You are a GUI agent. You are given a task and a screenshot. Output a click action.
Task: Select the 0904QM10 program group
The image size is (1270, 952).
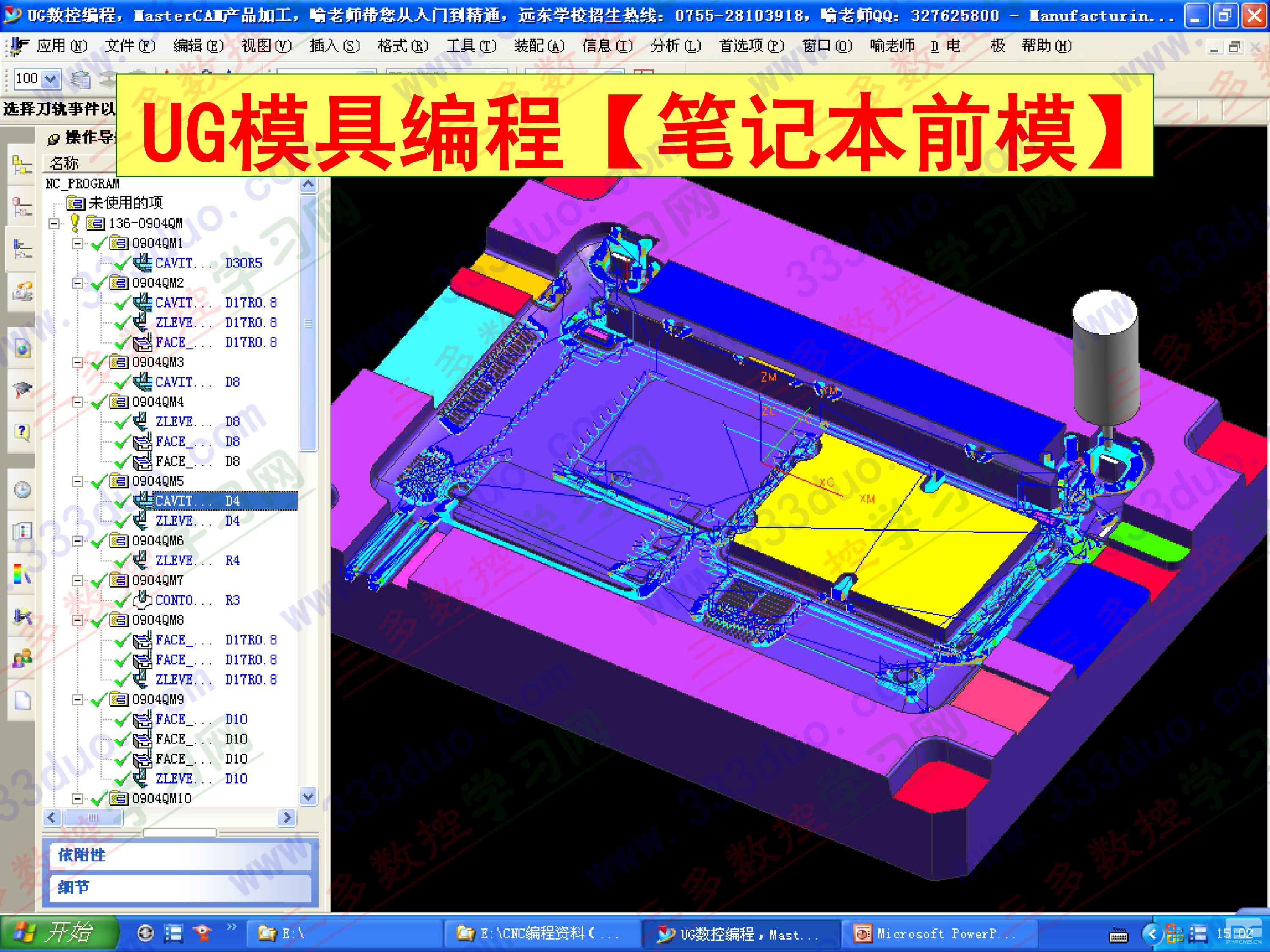click(161, 799)
